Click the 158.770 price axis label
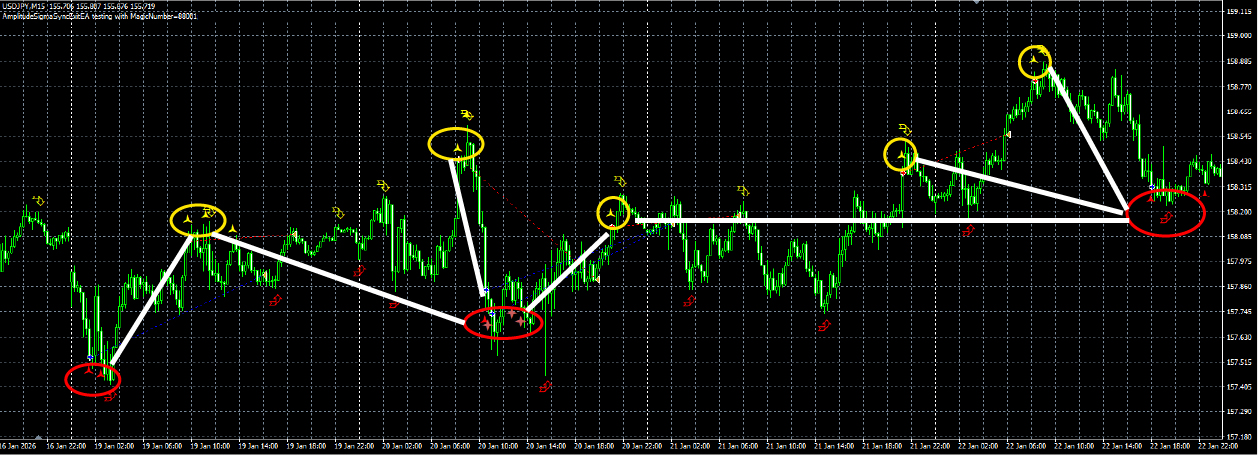 coord(1239,85)
